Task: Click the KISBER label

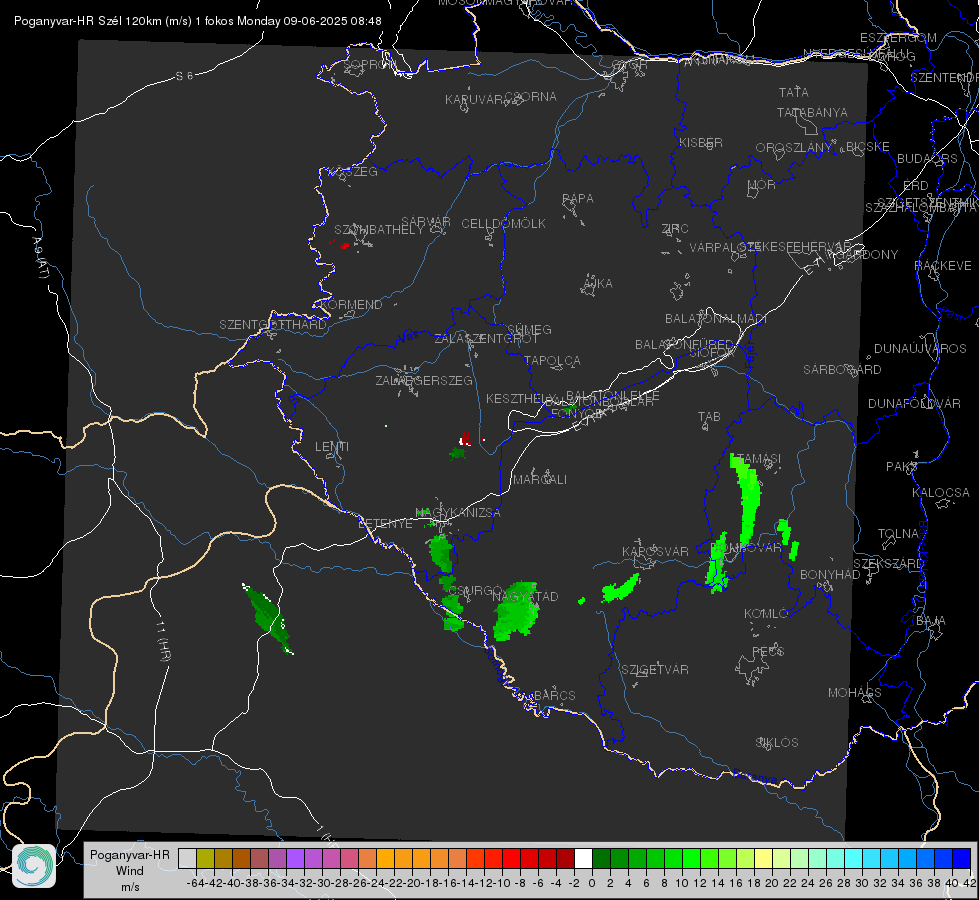Action: [x=701, y=143]
